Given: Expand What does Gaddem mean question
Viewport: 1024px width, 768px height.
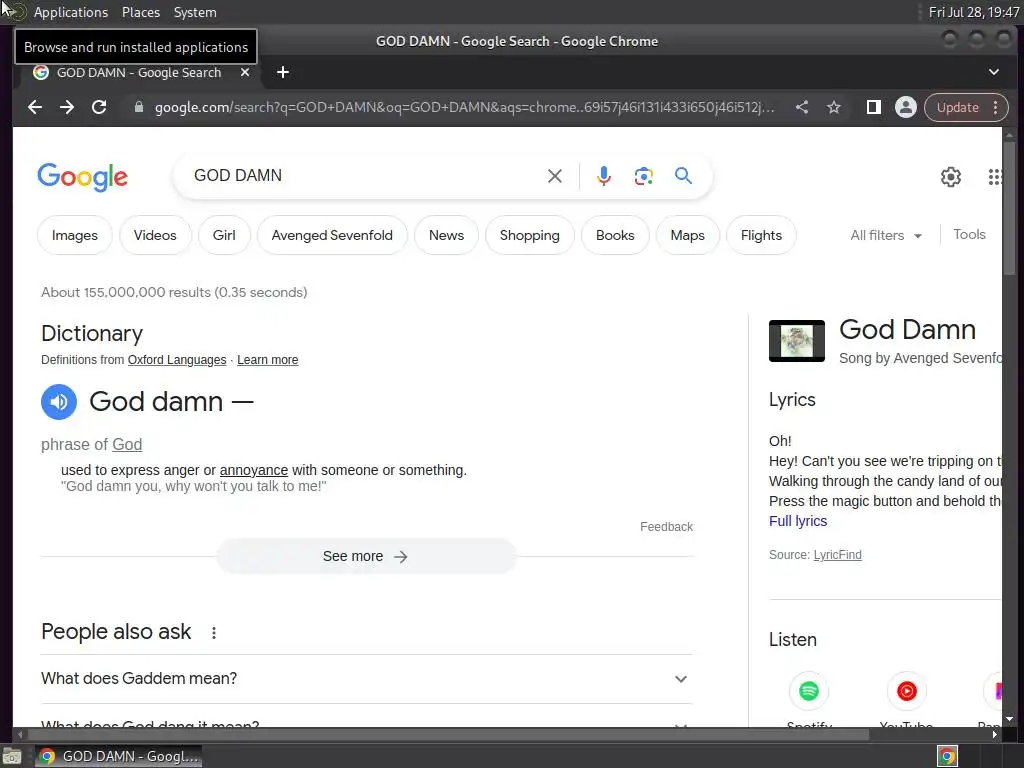Looking at the screenshot, I should (366, 679).
